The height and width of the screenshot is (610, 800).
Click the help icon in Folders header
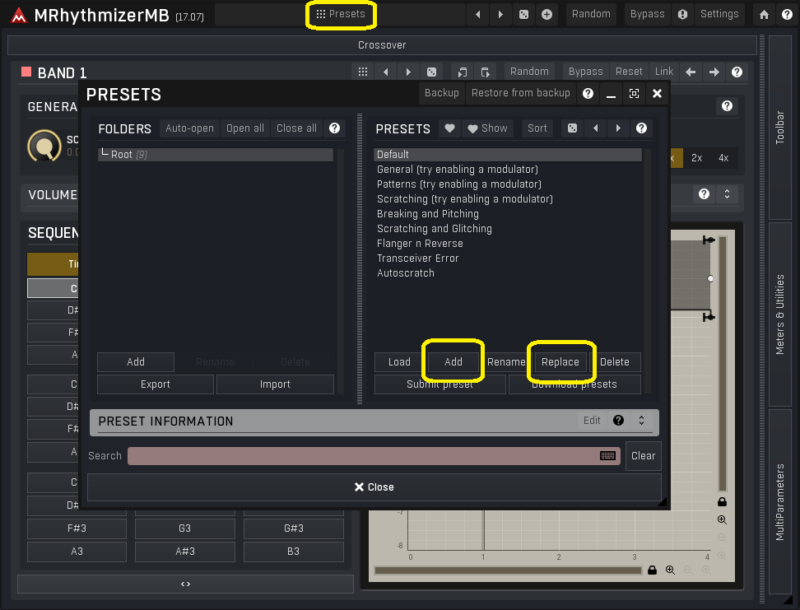[334, 128]
